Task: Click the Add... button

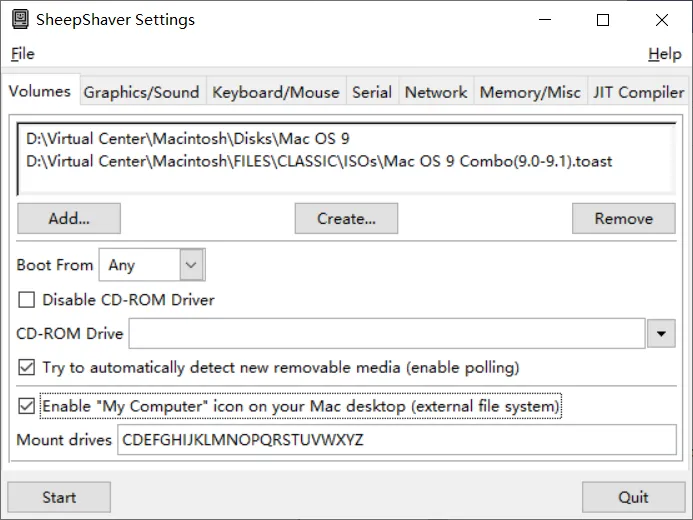Action: 69,218
